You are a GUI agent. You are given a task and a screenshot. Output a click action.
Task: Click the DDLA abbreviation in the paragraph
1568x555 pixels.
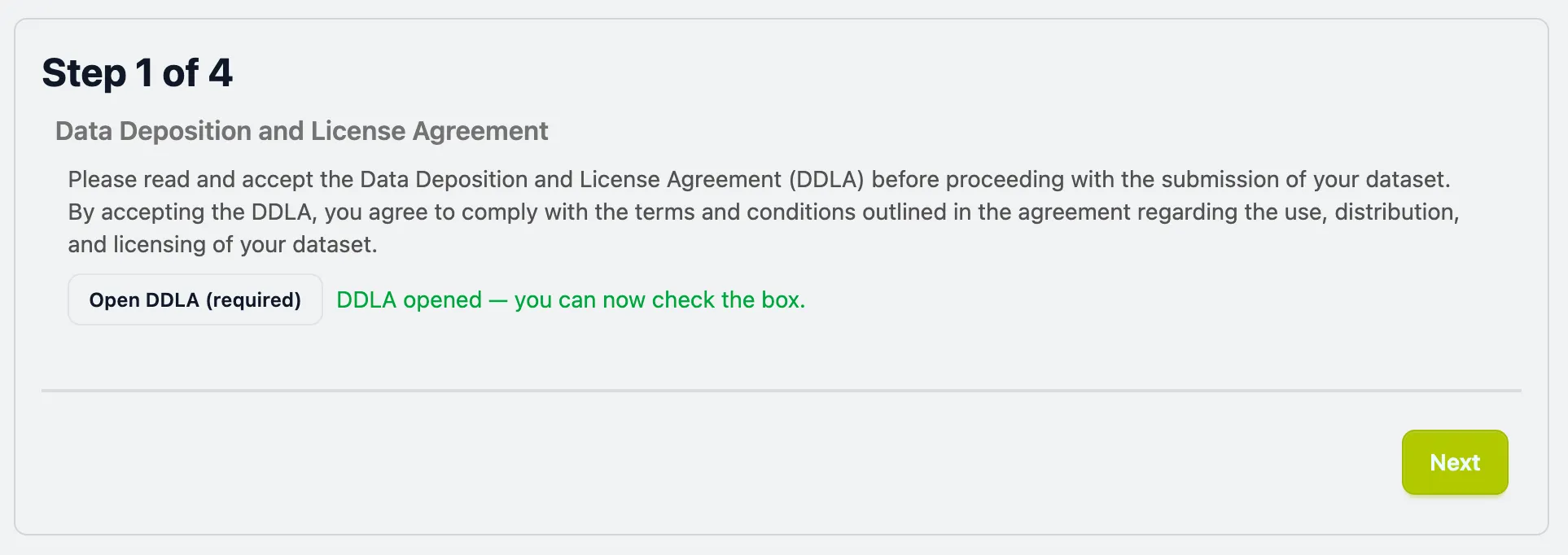827,179
